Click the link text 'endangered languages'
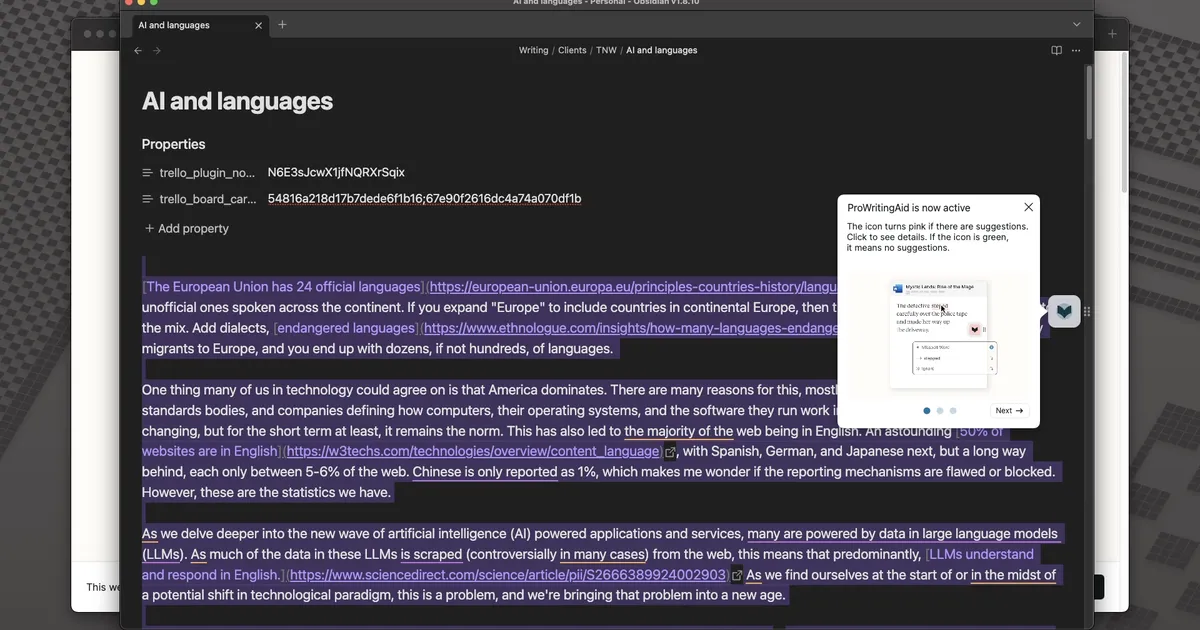The height and width of the screenshot is (630, 1200). tap(346, 328)
